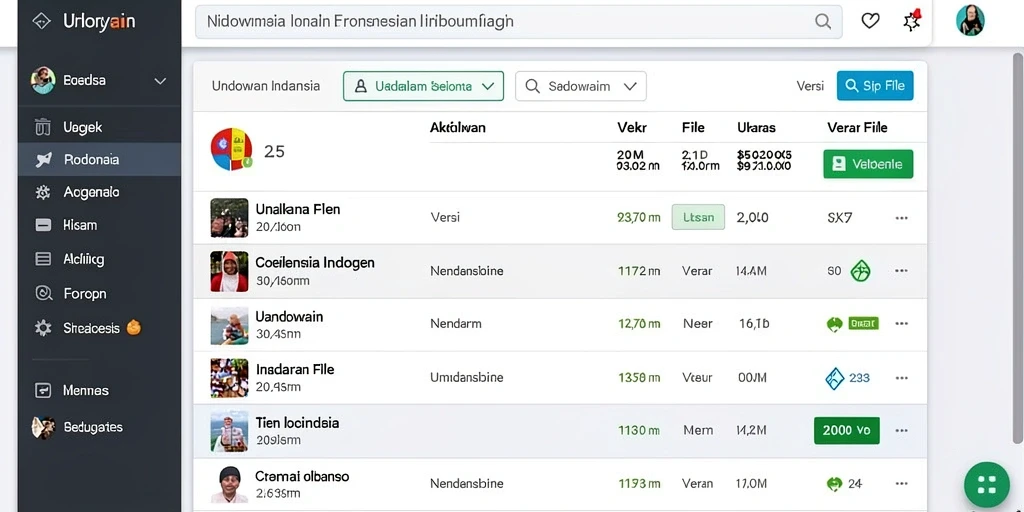This screenshot has width=1024, height=512.
Task: Click the green Veloenle button
Action: (x=869, y=164)
